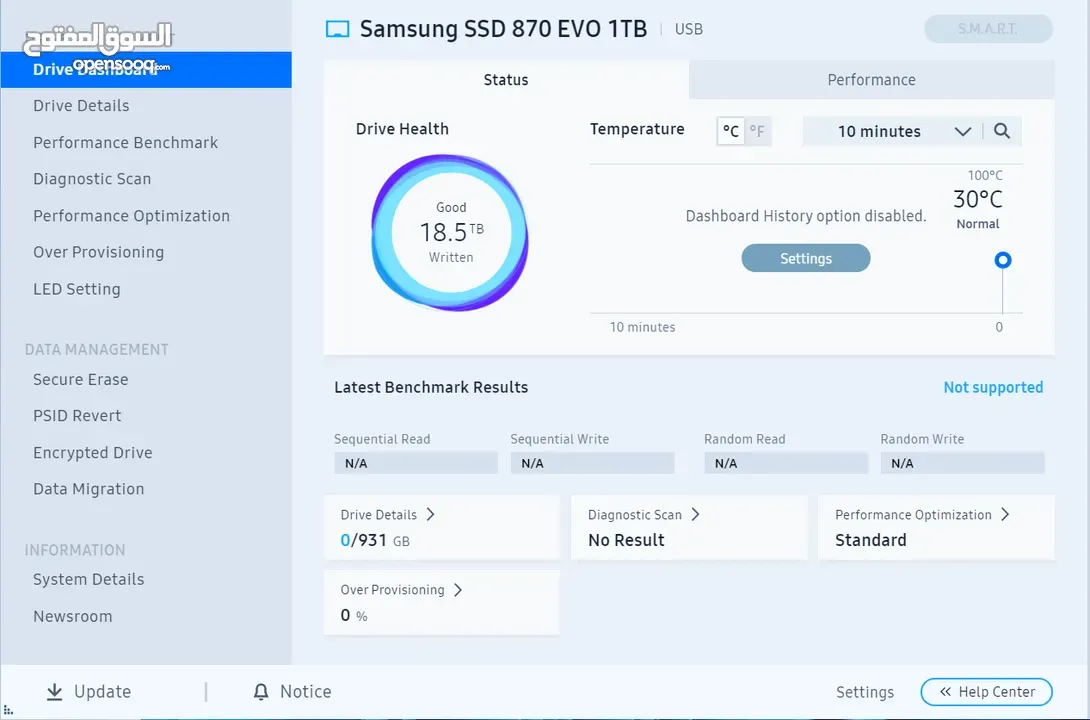Image resolution: width=1090 pixels, height=720 pixels.
Task: Switch to the Performance tab
Action: tap(872, 80)
